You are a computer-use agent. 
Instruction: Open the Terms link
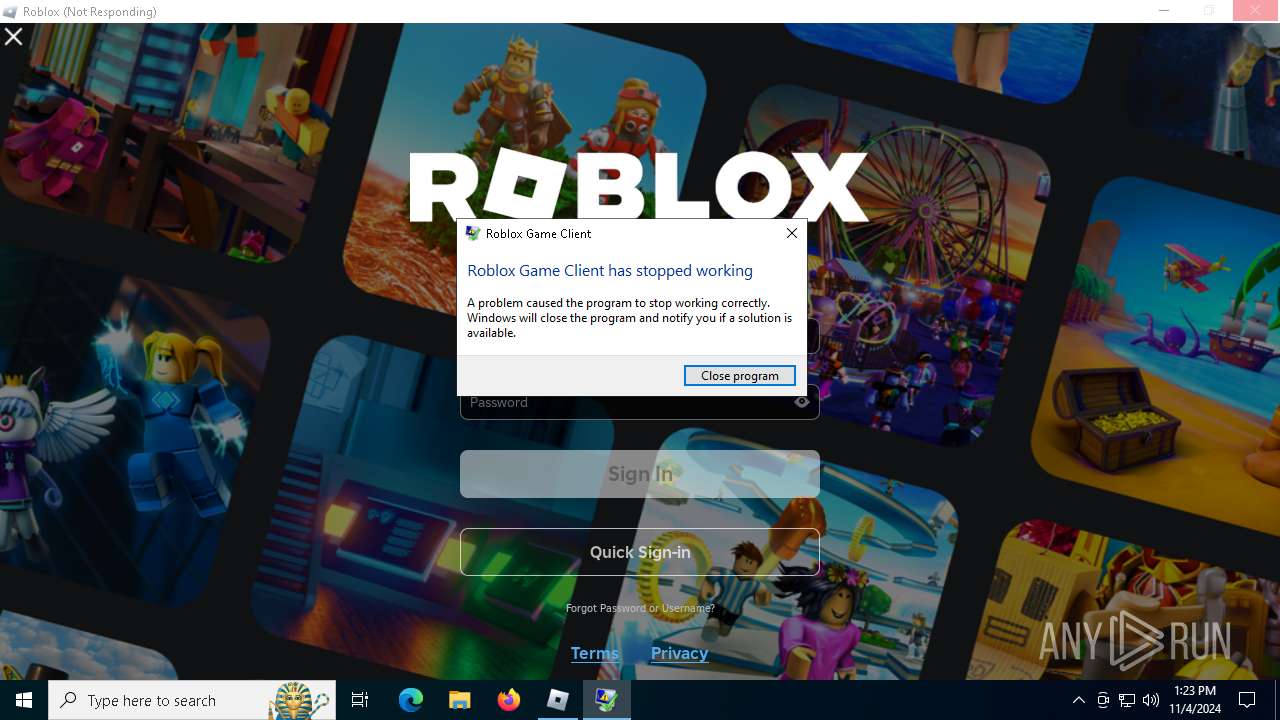tap(595, 653)
